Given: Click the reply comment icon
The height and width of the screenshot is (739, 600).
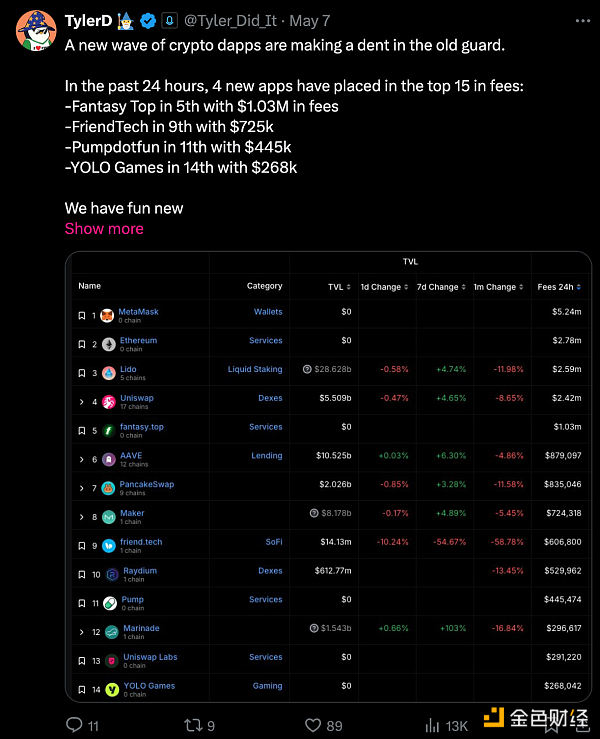Looking at the screenshot, I should [74, 724].
